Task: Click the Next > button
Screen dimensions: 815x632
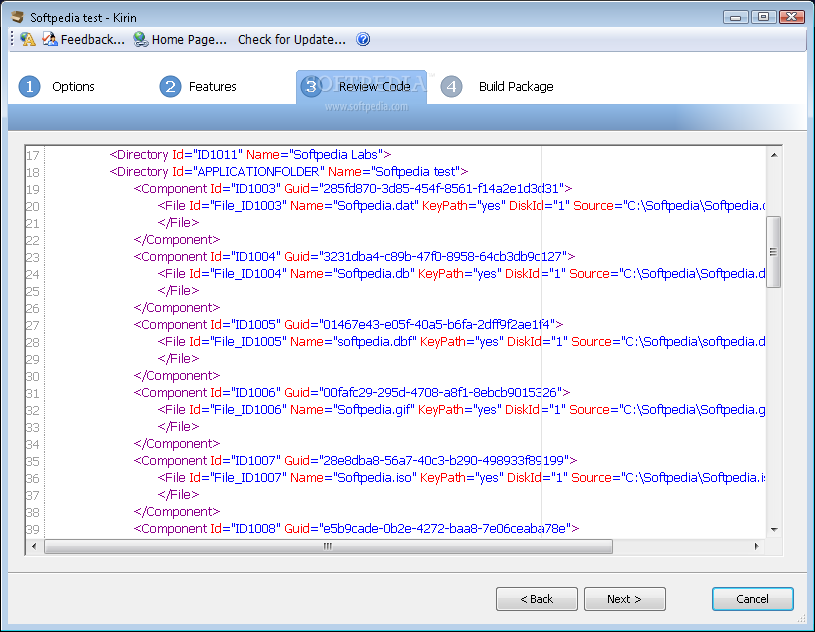Action: (x=625, y=599)
